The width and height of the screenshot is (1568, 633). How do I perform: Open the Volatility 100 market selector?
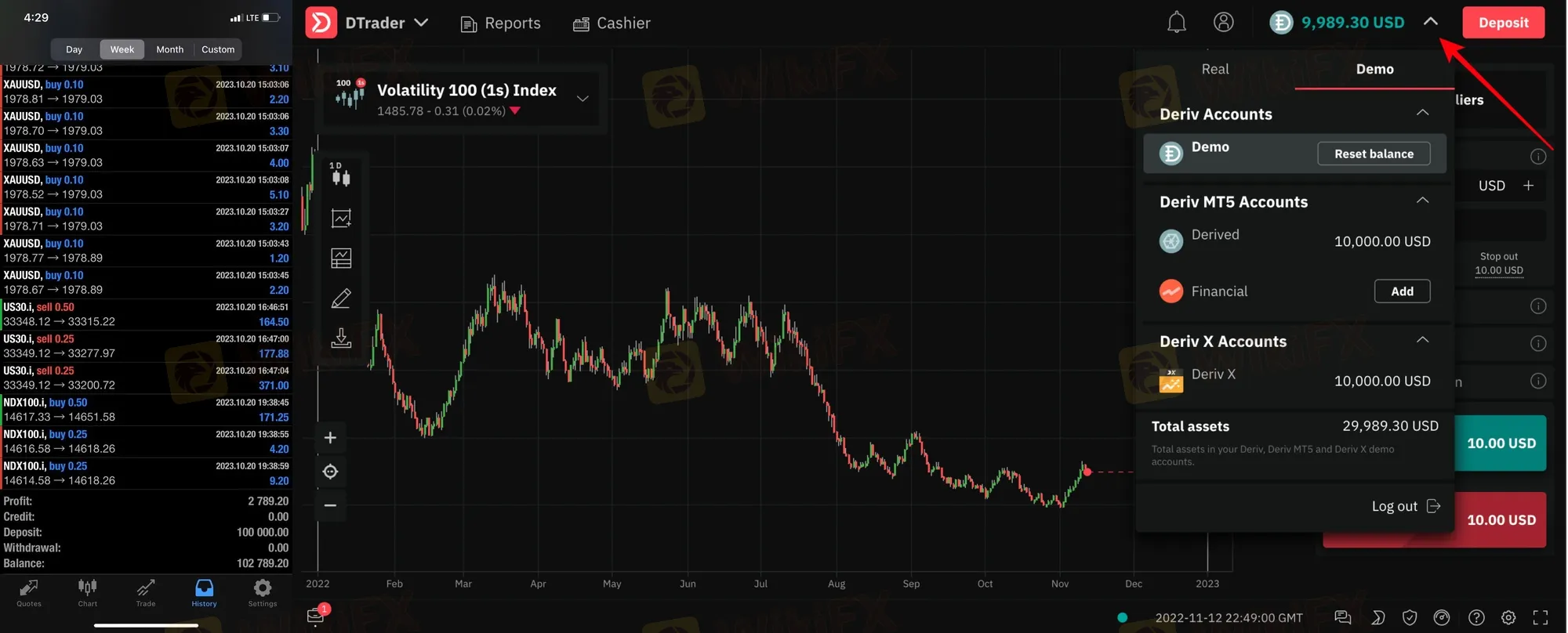click(463, 99)
